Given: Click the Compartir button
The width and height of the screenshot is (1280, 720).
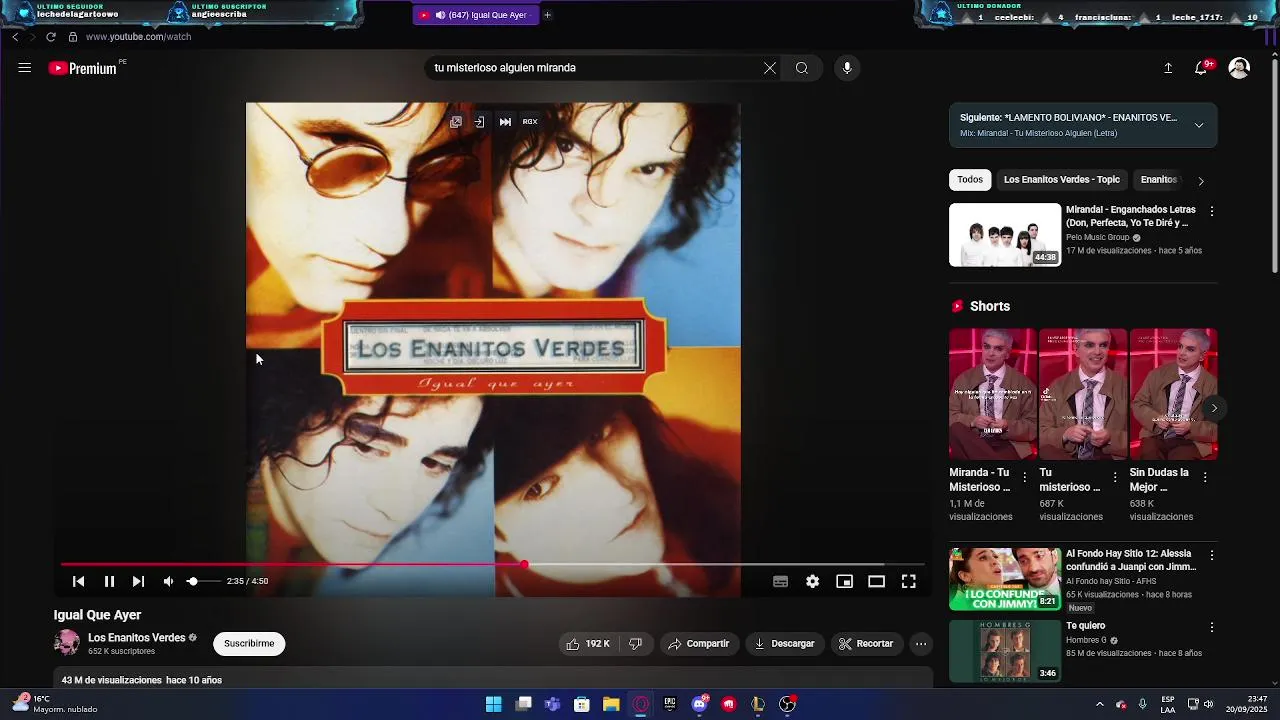Looking at the screenshot, I should pos(698,644).
